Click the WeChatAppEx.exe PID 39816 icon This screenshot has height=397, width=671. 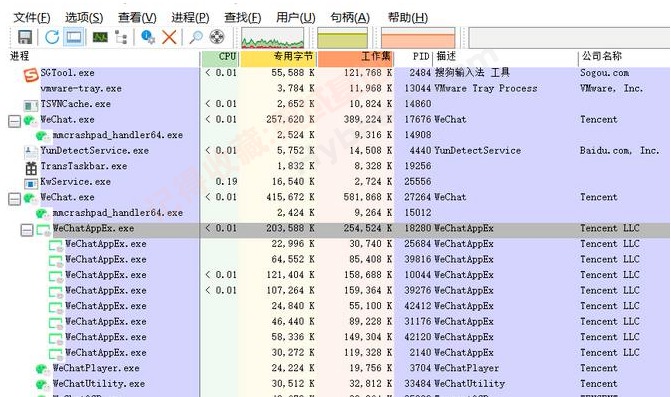(x=56, y=261)
